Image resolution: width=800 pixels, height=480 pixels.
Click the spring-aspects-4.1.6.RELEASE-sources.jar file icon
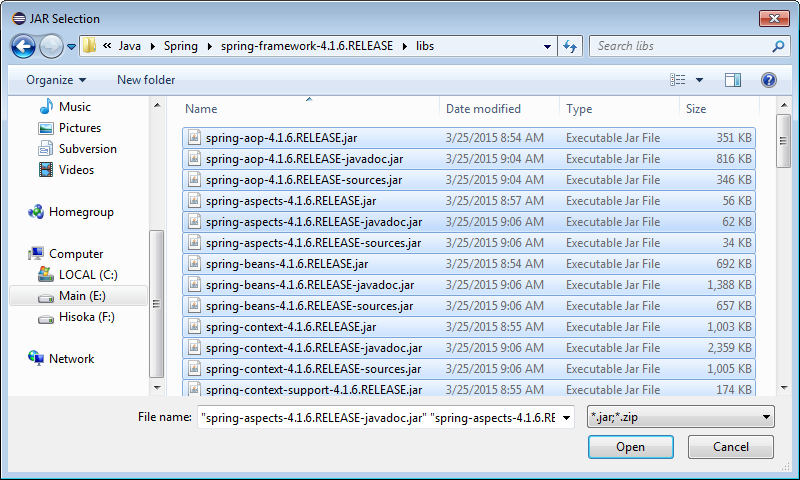[x=194, y=242]
